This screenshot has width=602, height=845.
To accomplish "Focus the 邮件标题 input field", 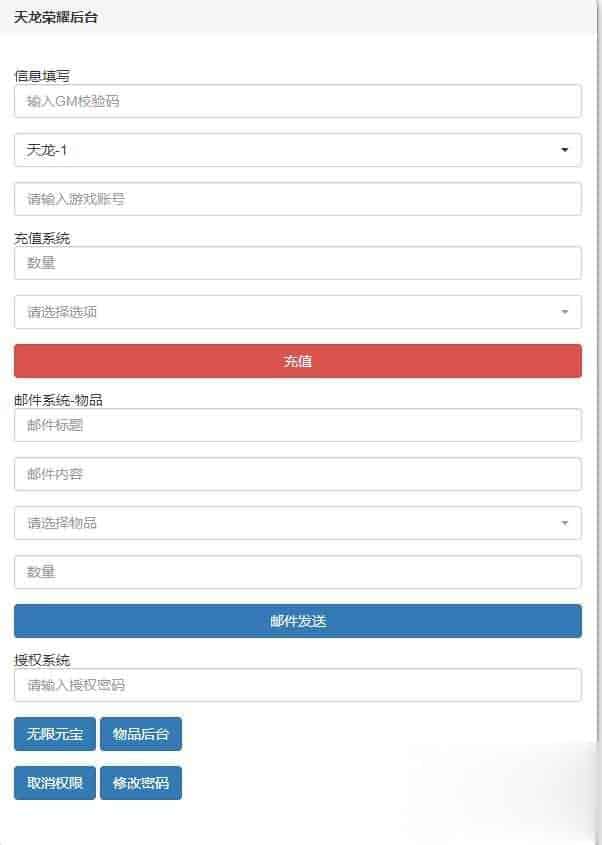I will pyautogui.click(x=297, y=425).
